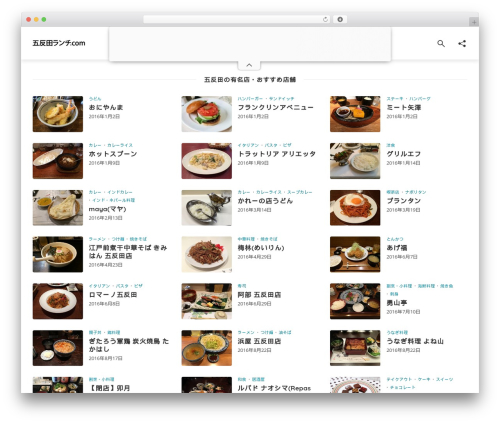Click the curry thumbnail for ホットスプーン
The width and height of the screenshot is (500, 423).
[58, 161]
